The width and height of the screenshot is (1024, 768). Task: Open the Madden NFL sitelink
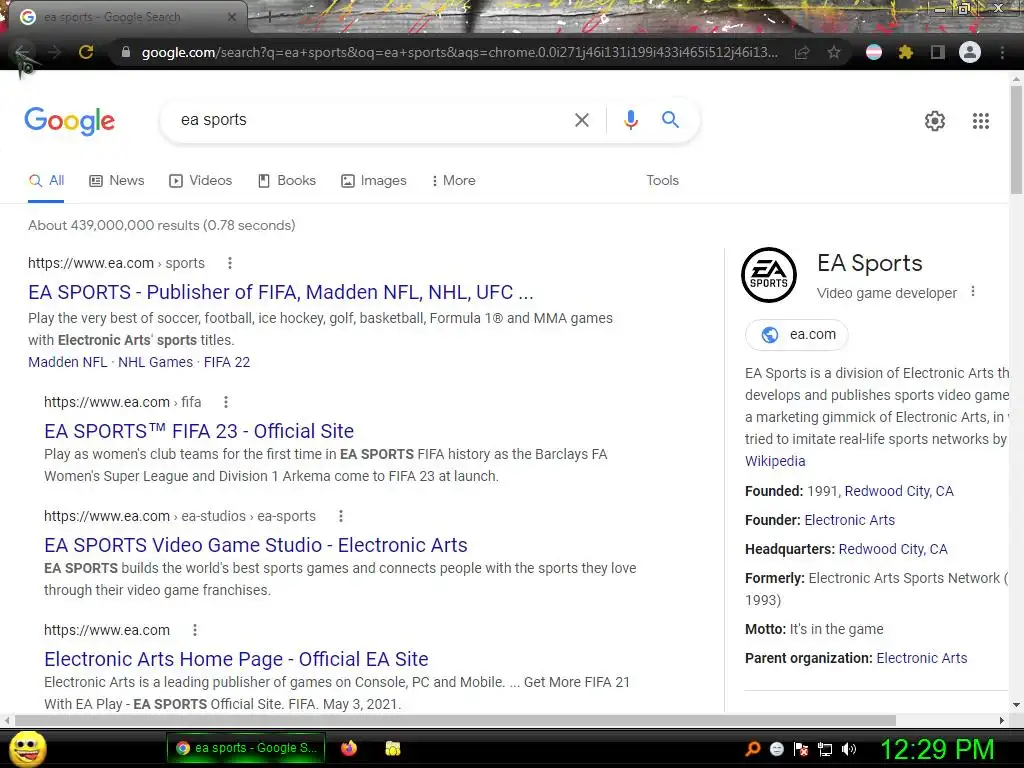[x=67, y=362]
